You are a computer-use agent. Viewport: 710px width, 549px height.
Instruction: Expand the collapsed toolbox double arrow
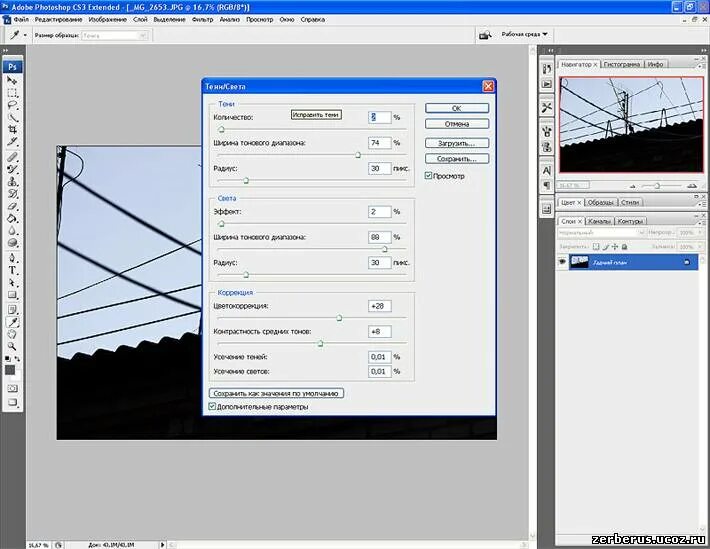(x=5, y=51)
